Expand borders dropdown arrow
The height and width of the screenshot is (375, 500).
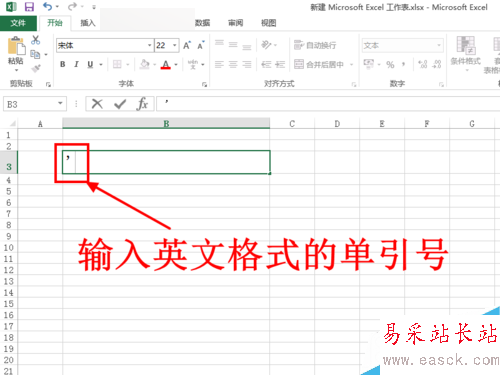click(128, 64)
